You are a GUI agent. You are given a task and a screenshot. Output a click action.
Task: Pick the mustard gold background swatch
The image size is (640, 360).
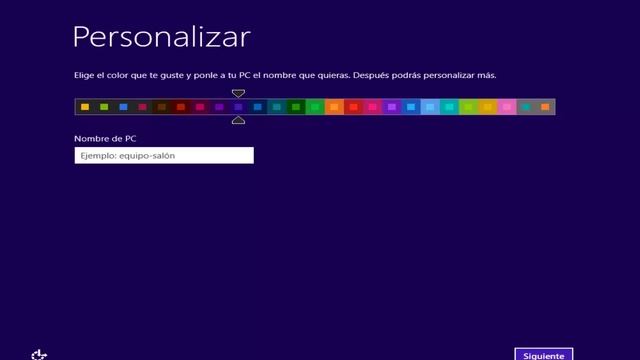(x=488, y=107)
